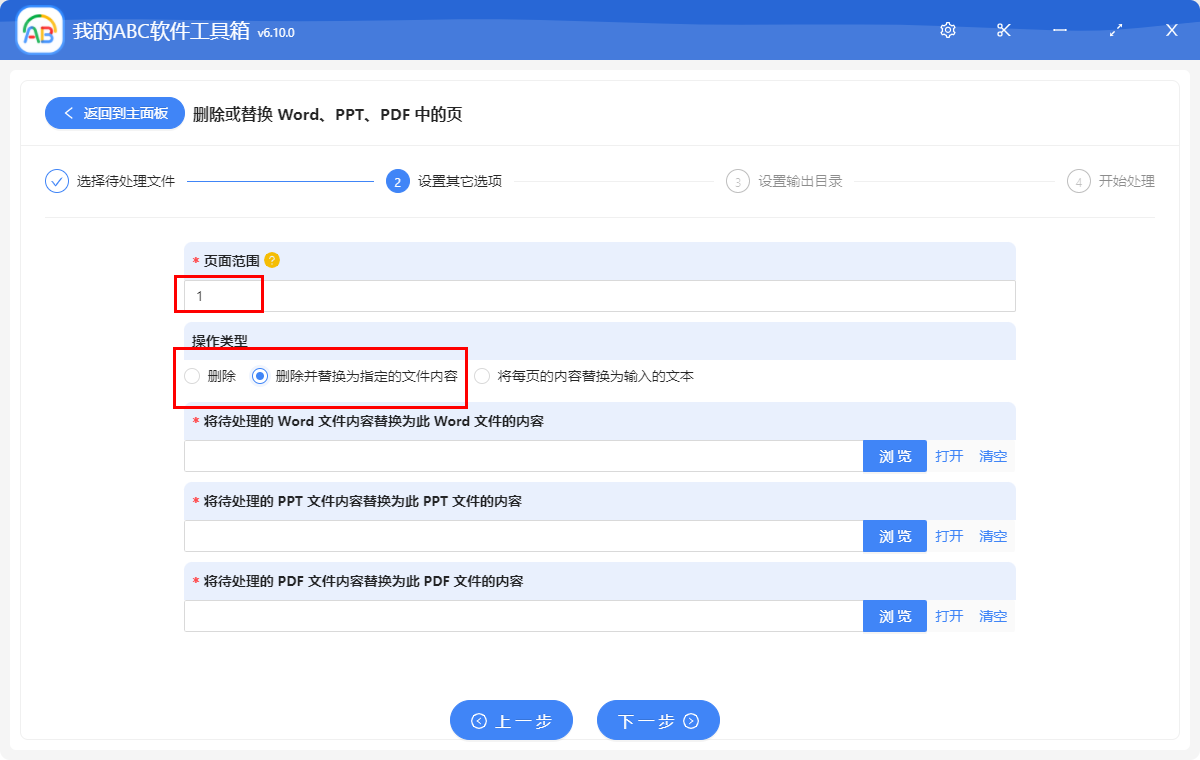Click the yellow help icon beside 页面范围
Viewport: 1200px width, 760px height.
tap(272, 260)
